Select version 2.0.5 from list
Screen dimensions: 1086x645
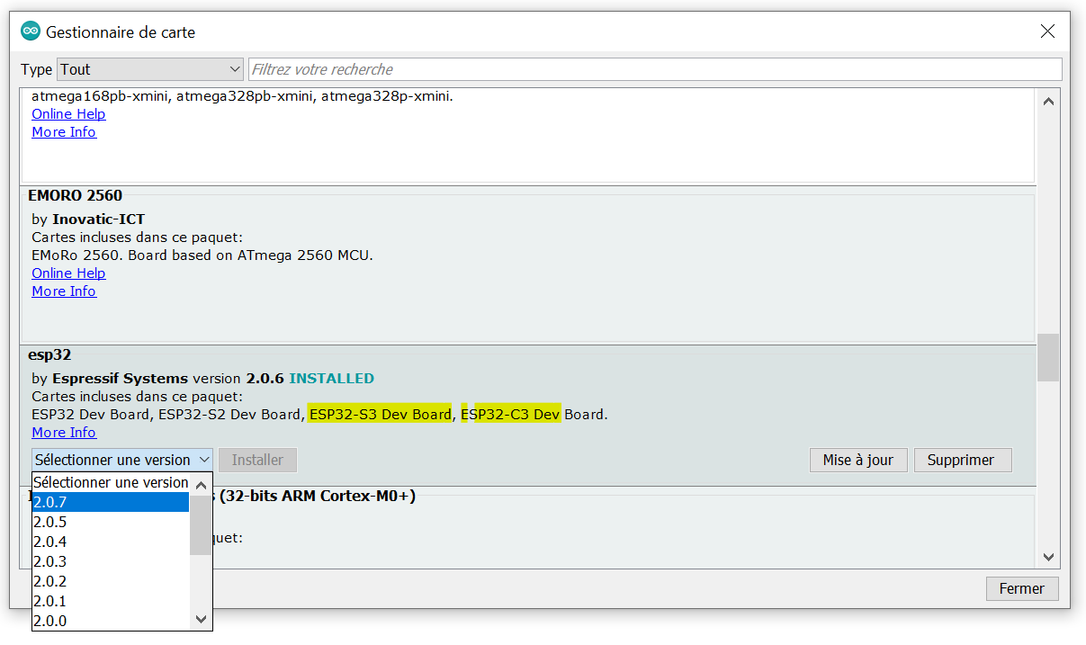click(x=111, y=522)
